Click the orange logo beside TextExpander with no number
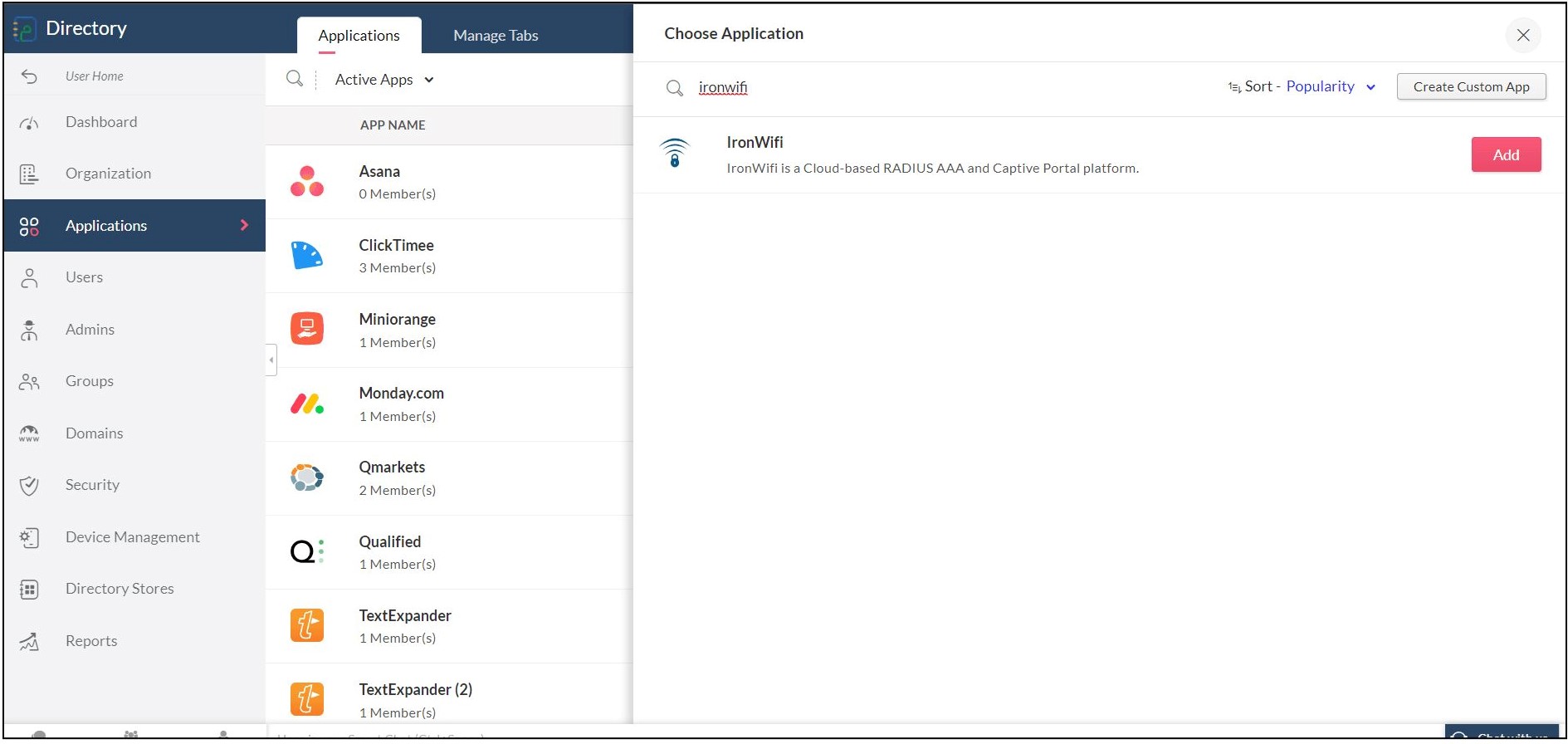Screen dimensions: 1568x744 (x=307, y=625)
